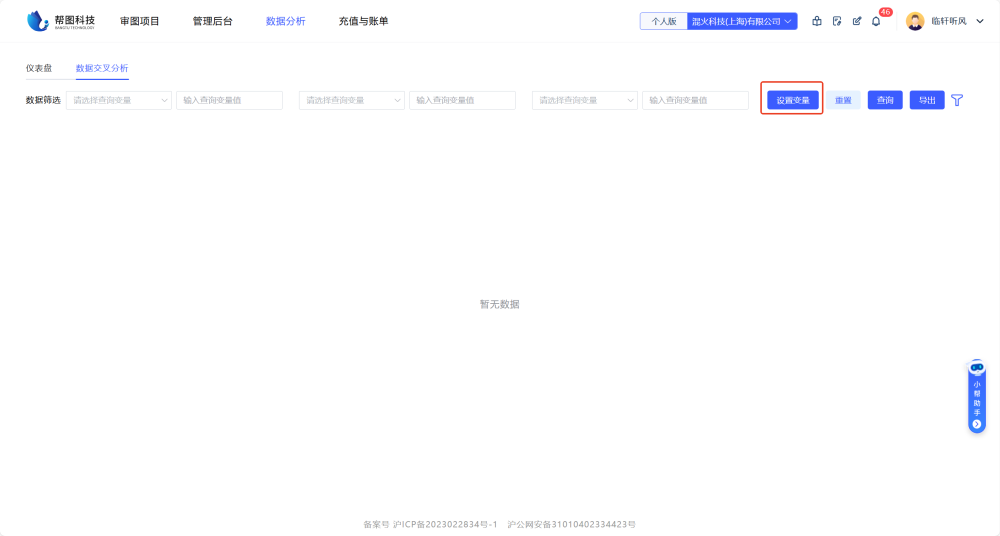Open notifications bell with 46 badge

(x=876, y=21)
